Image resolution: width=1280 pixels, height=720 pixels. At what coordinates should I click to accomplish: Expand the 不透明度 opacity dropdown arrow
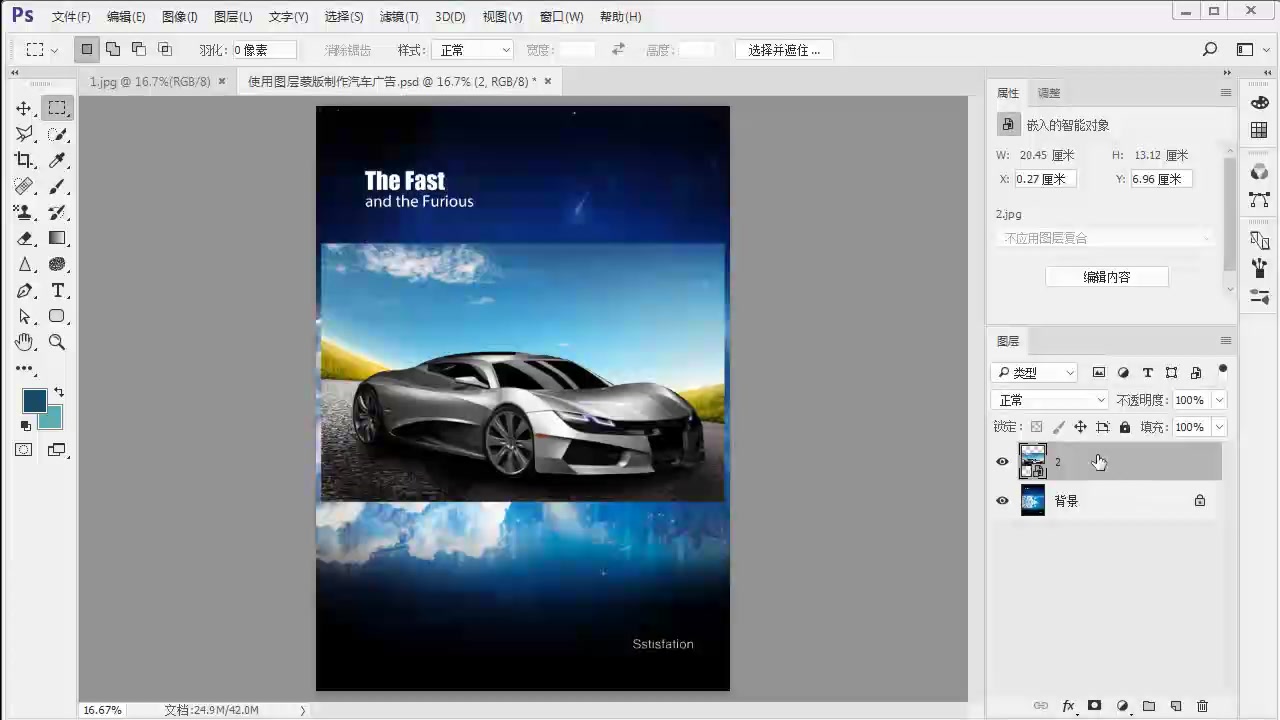coord(1219,400)
